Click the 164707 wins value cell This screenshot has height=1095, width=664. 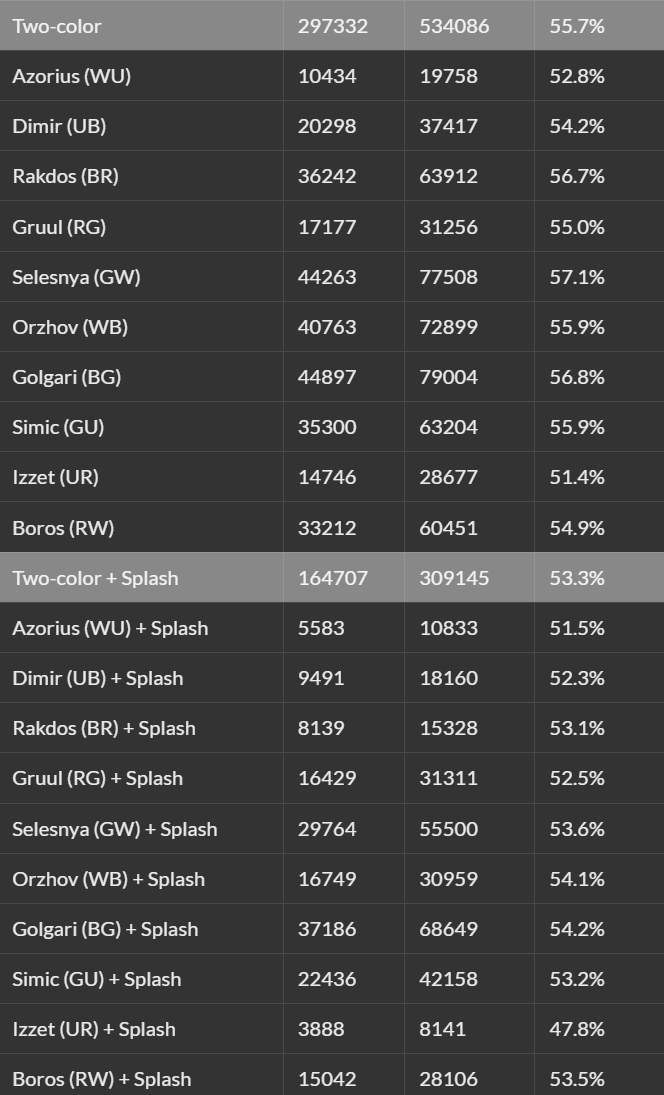[333, 578]
